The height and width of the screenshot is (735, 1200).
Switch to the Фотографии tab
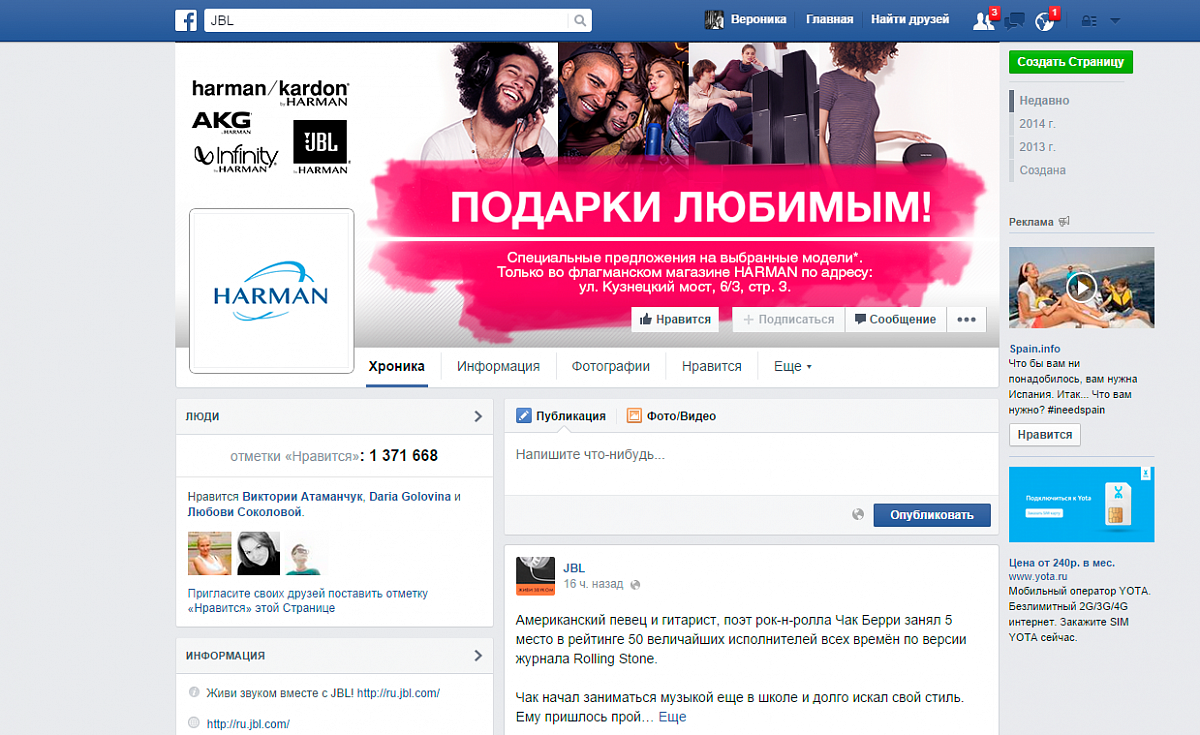(611, 366)
